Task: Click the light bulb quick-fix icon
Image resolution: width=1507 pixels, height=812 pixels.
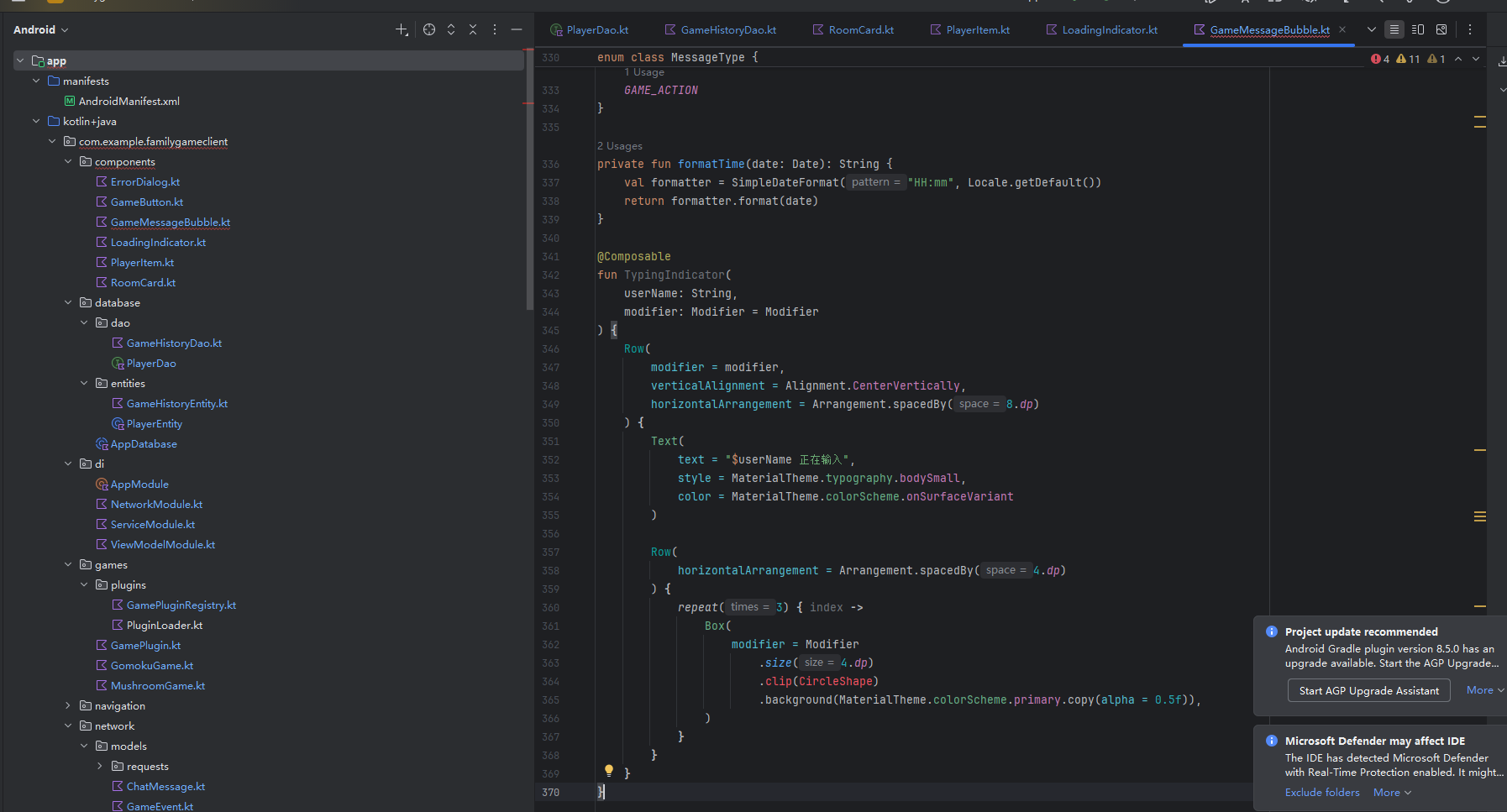Action: 609,771
